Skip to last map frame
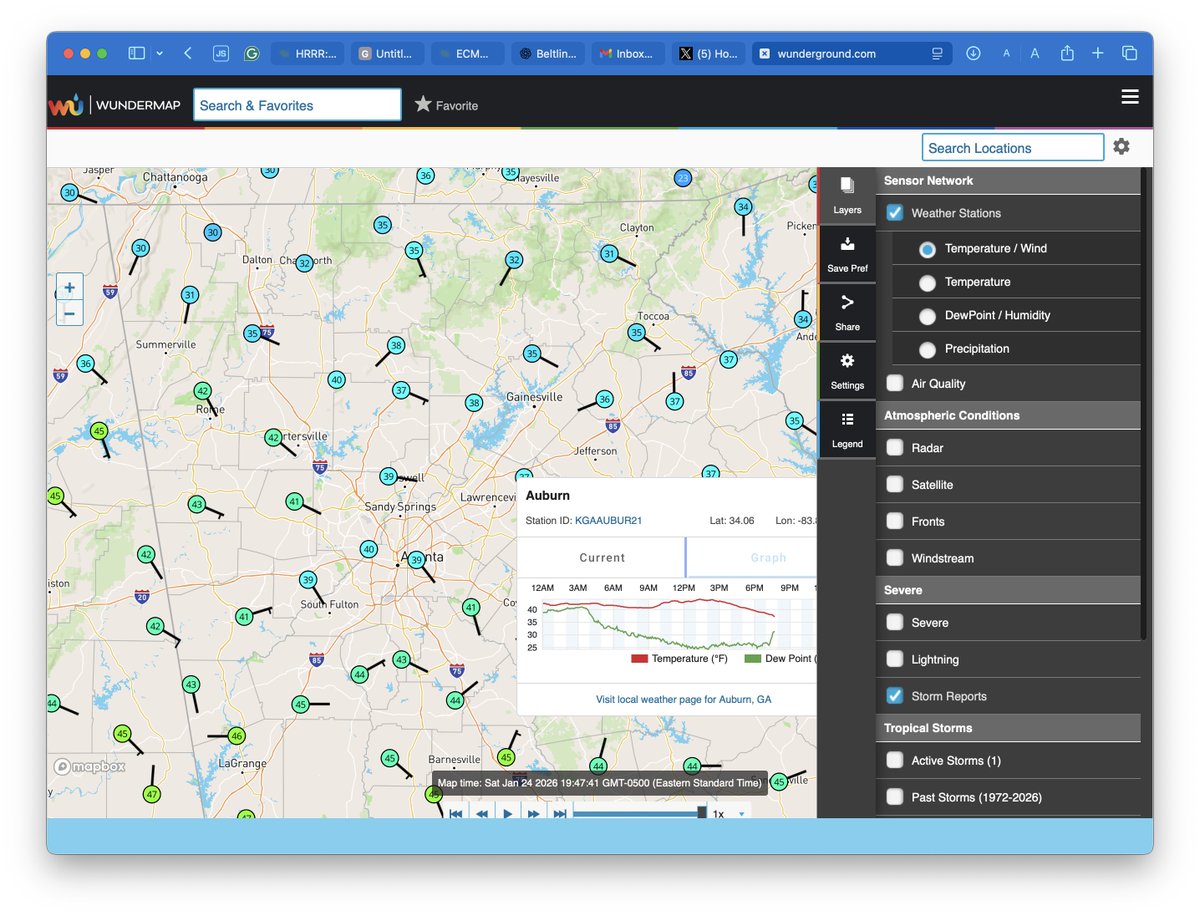The height and width of the screenshot is (916, 1200). [560, 814]
